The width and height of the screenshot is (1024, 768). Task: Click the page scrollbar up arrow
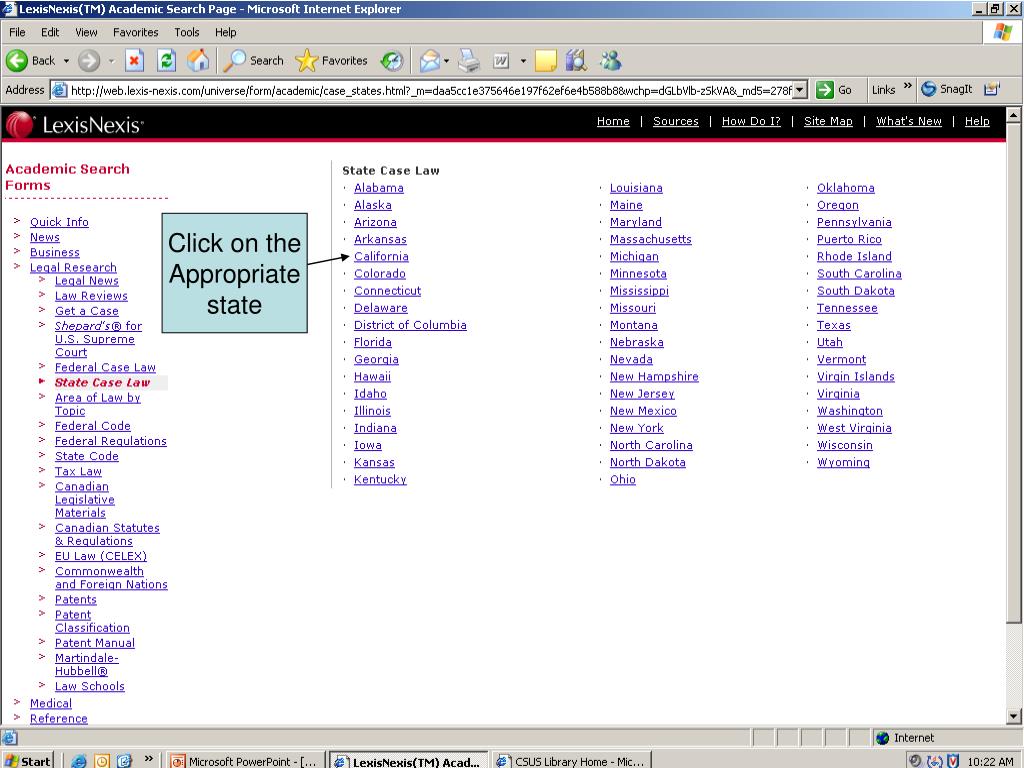[1014, 116]
